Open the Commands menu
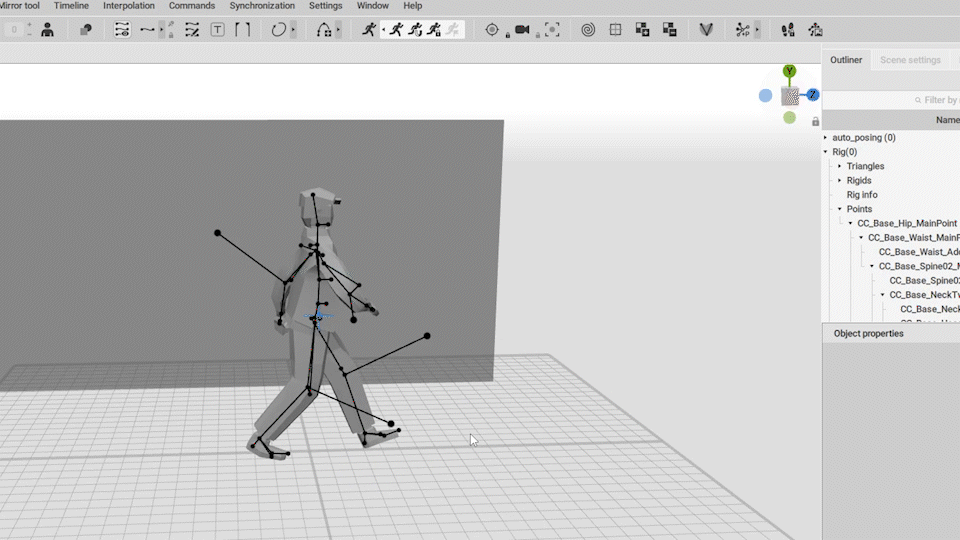 tap(192, 6)
